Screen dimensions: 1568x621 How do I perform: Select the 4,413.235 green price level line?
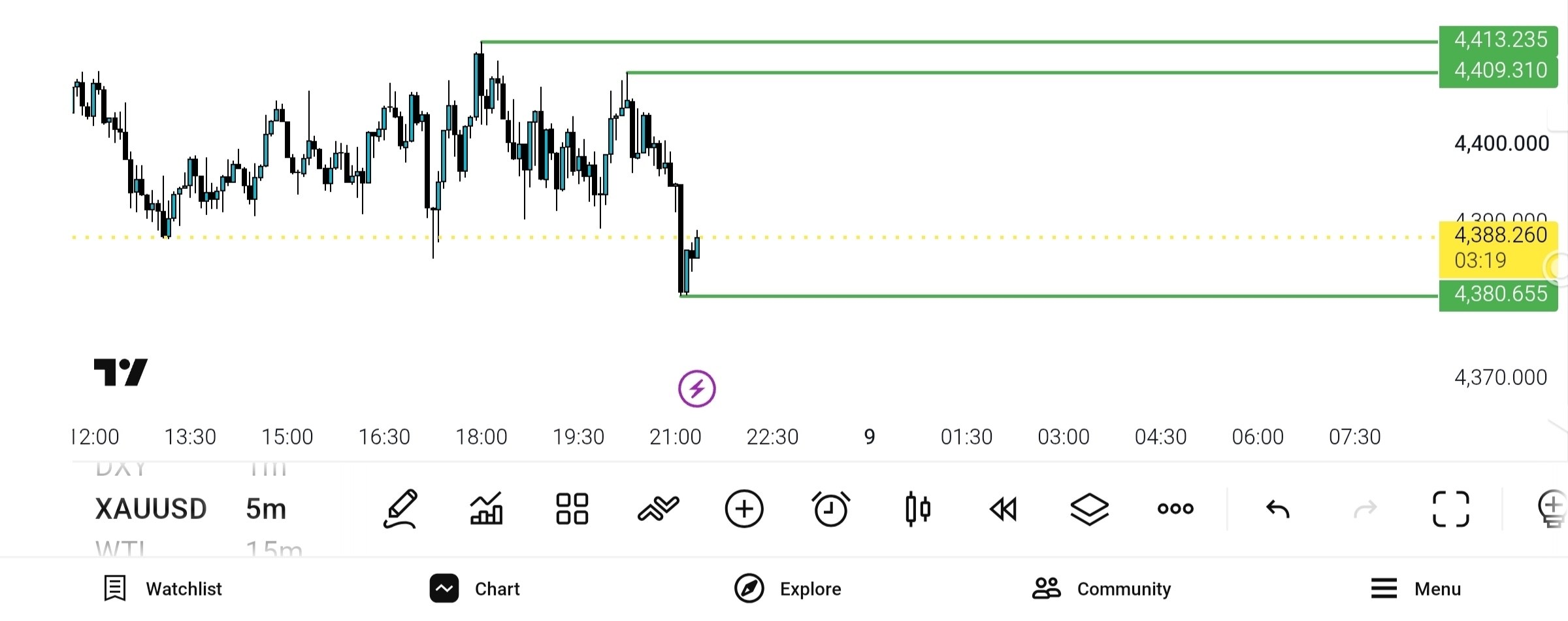coord(959,42)
